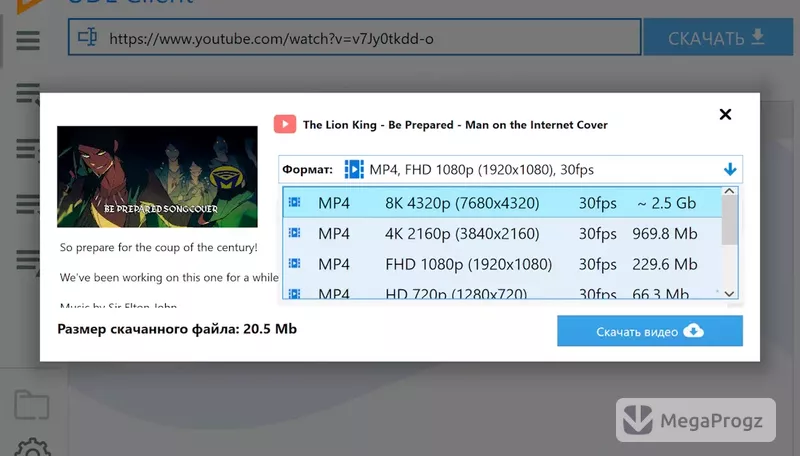This screenshot has height=456, width=800.
Task: Select the MP4 FHD 1080p option, 229.6 Mb
Action: [x=502, y=264]
